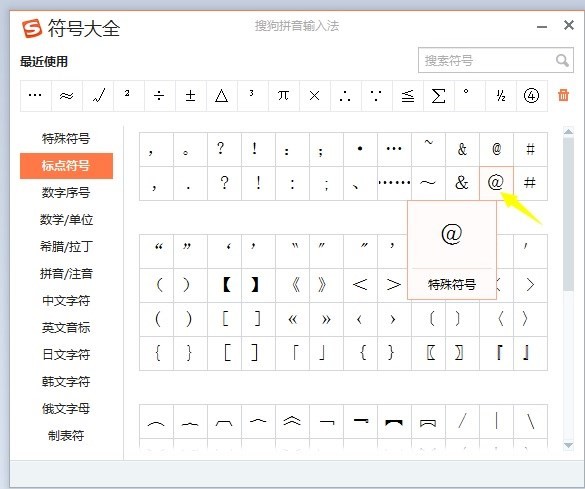The height and width of the screenshot is (489, 585).
Task: Open the 希腊/拉丁 category
Action: click(66, 247)
